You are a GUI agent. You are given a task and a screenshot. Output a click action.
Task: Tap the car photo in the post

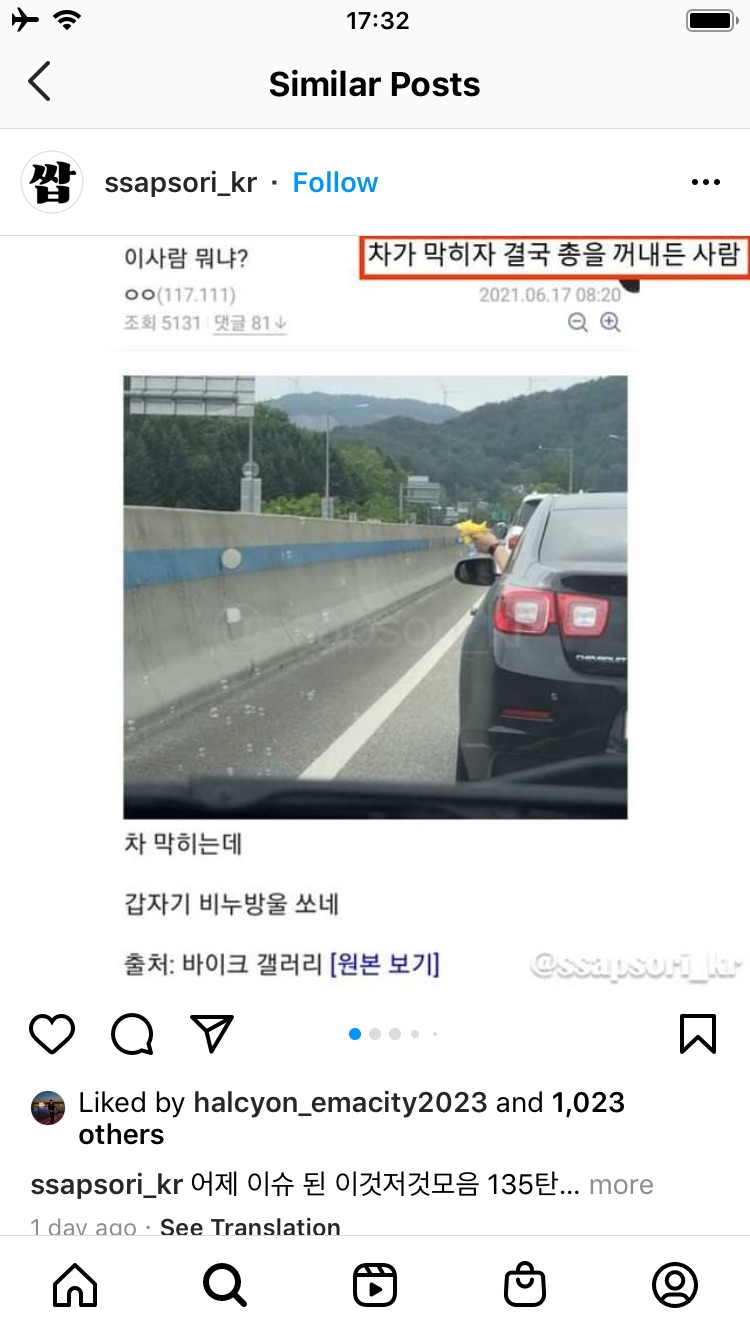point(375,596)
